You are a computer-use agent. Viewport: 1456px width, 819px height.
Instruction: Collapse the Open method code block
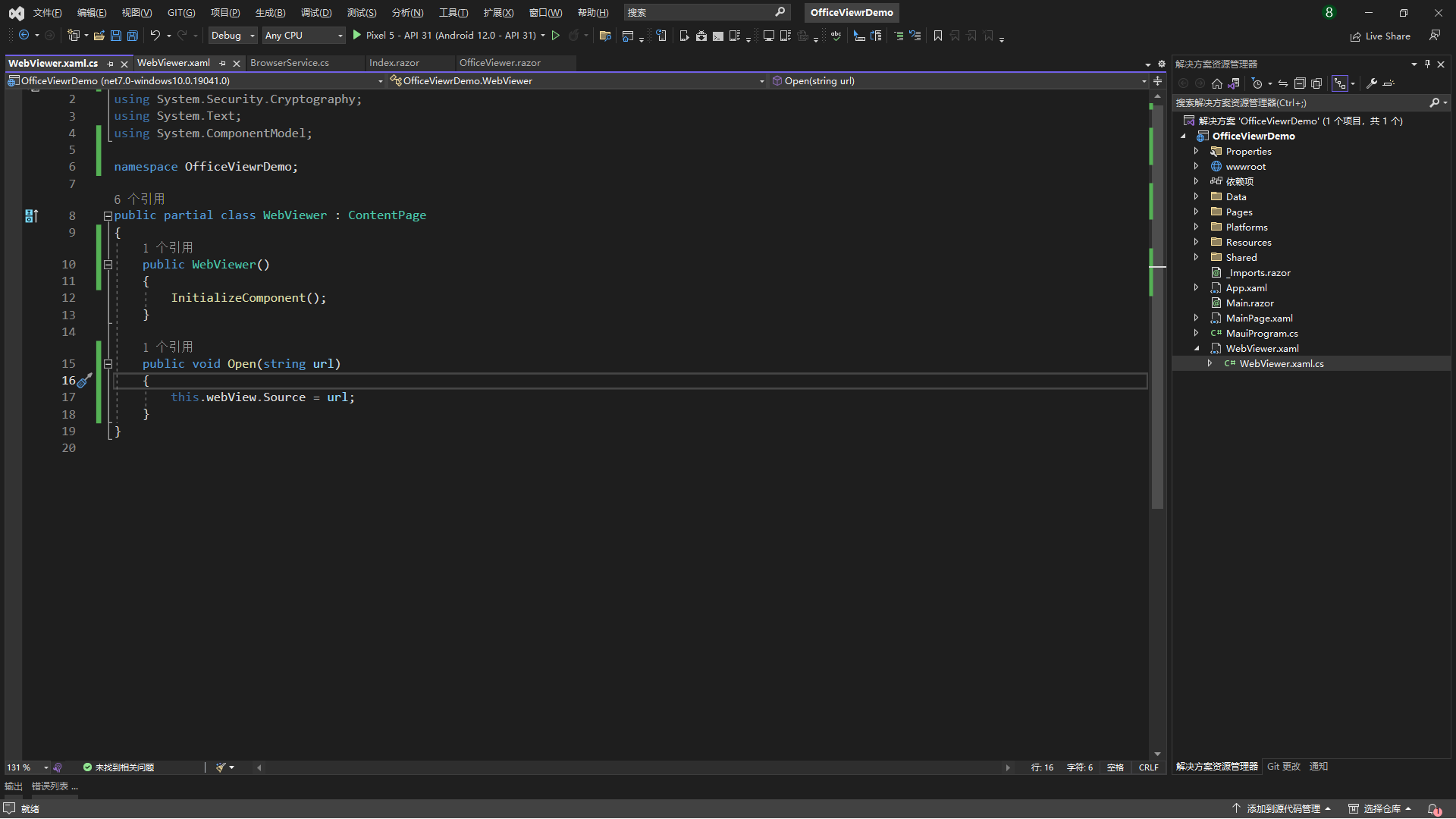click(x=108, y=364)
